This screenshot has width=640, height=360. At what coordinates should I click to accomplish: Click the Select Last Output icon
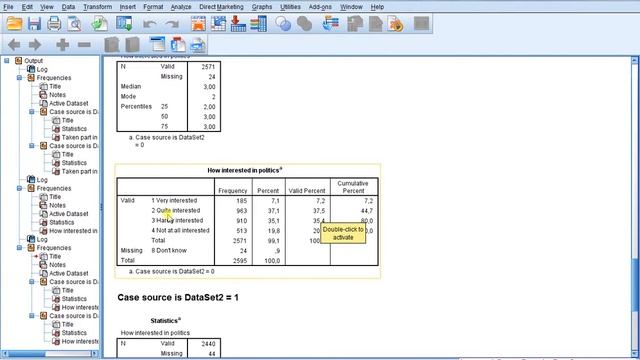pyautogui.click(x=331, y=24)
